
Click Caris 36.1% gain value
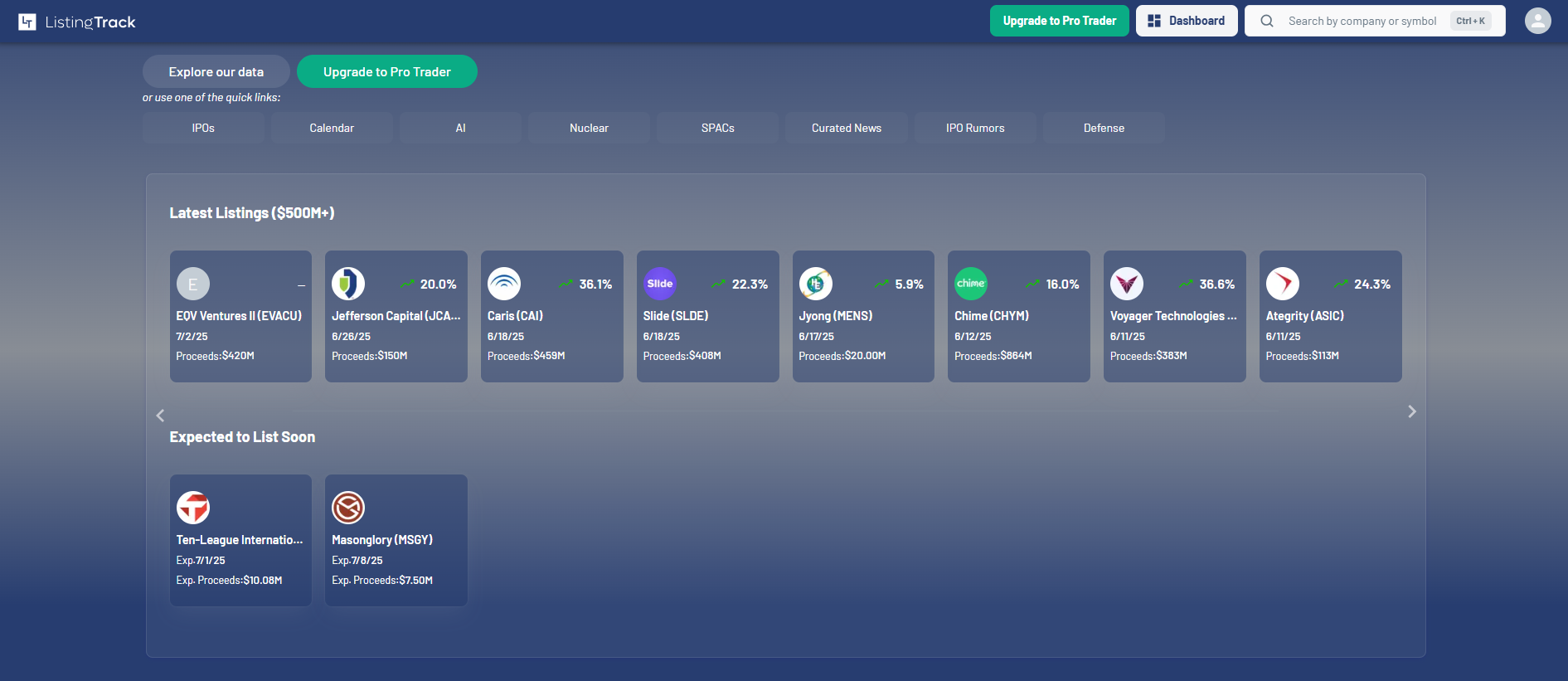click(595, 285)
